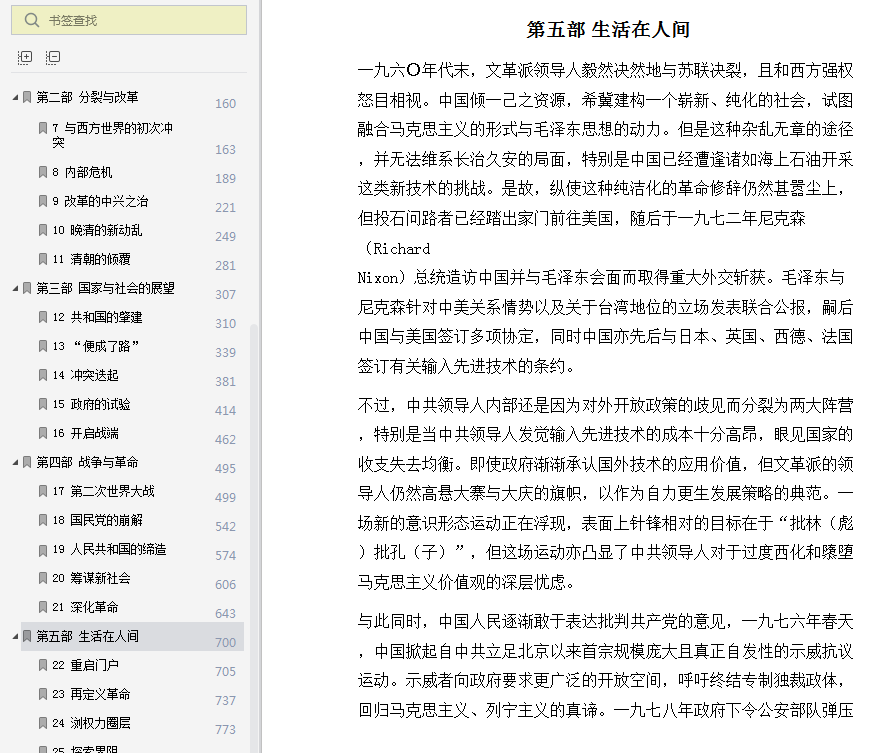Click bookmark icon beside 第四部 战争与革命
Viewport: 882px width, 753px height.
coord(27,463)
